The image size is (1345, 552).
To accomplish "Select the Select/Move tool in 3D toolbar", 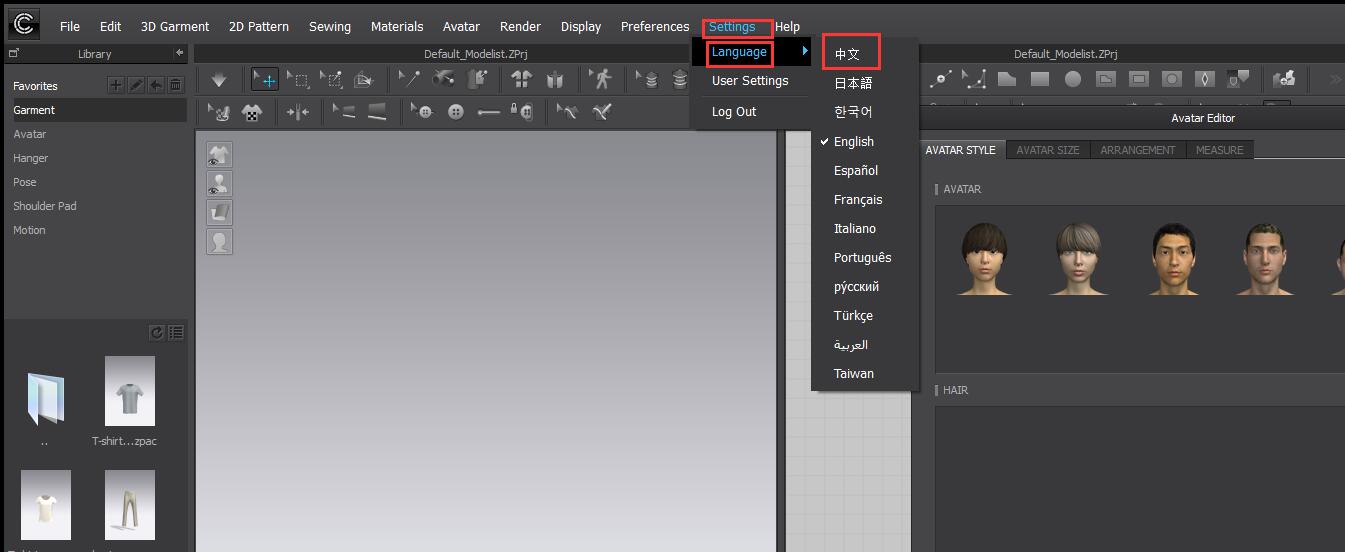I will (264, 80).
